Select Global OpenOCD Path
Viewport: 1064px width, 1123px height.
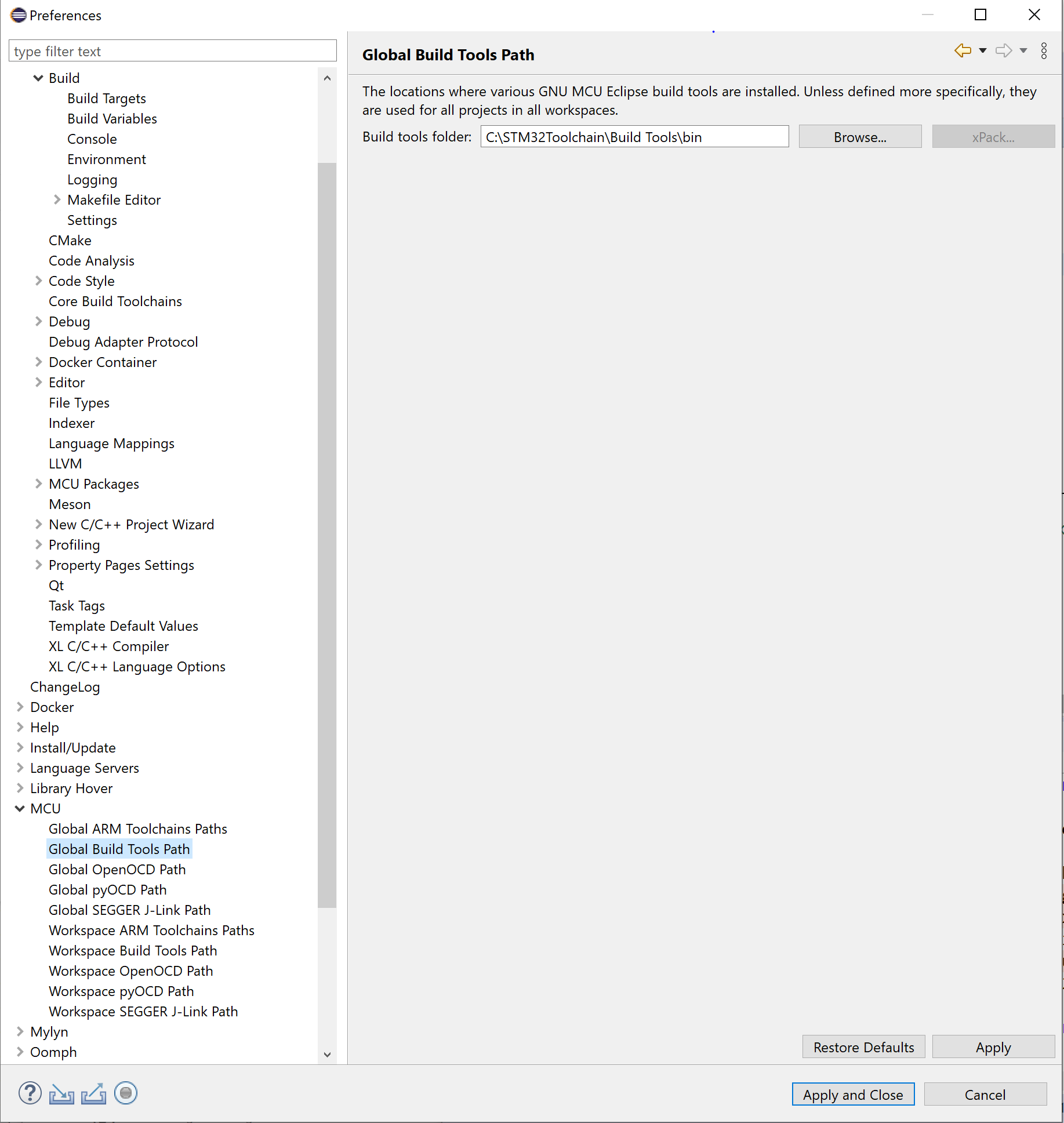click(x=117, y=869)
